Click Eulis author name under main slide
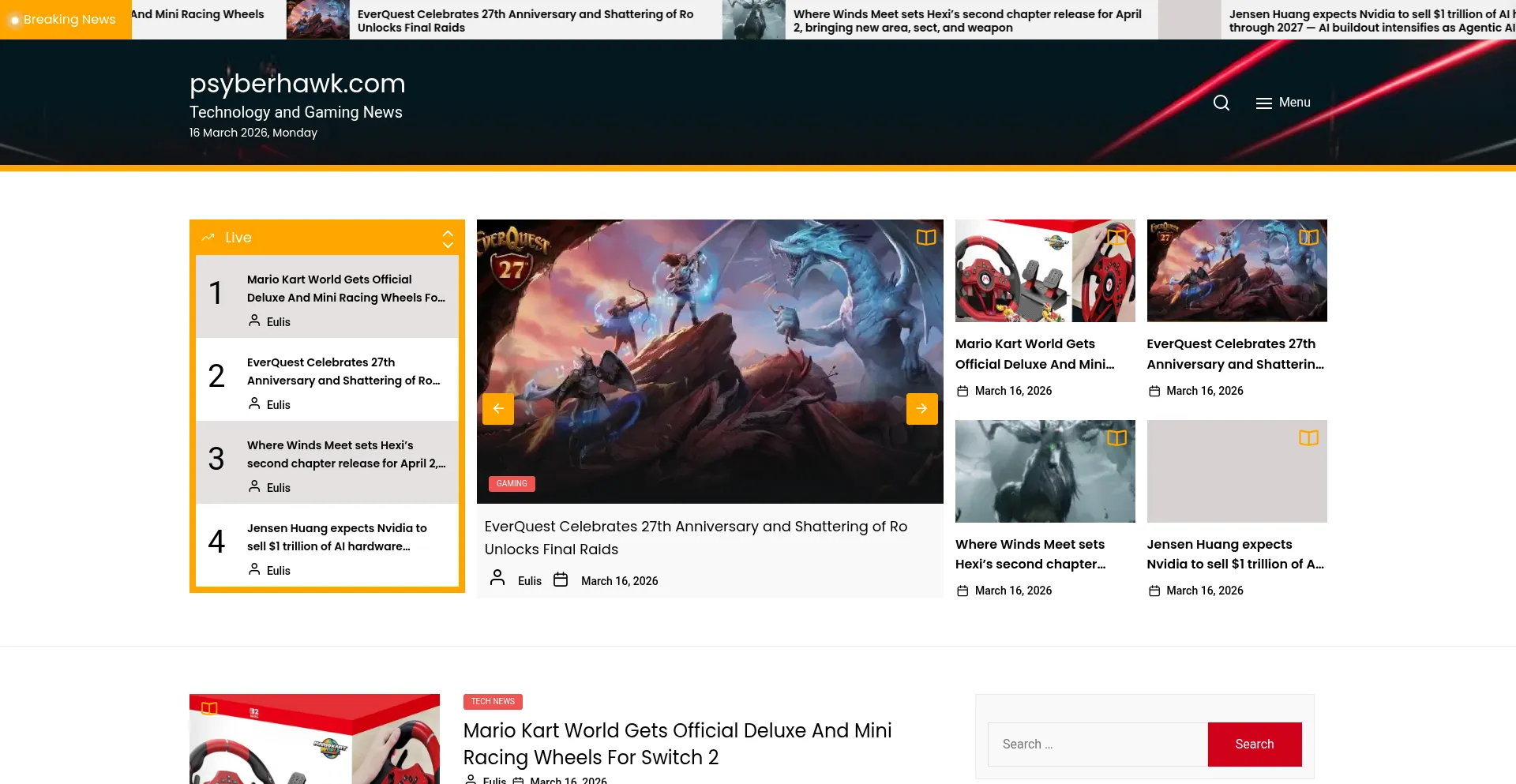1516x784 pixels. (530, 581)
